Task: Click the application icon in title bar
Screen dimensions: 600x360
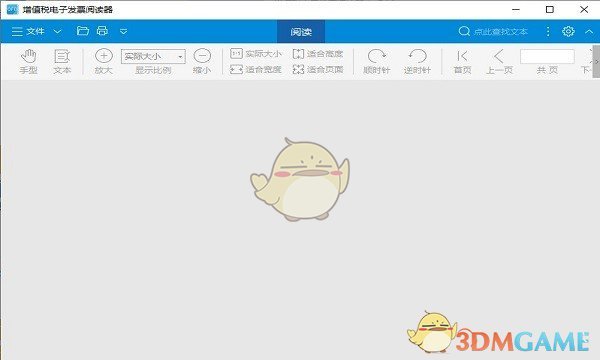Action: [x=12, y=9]
